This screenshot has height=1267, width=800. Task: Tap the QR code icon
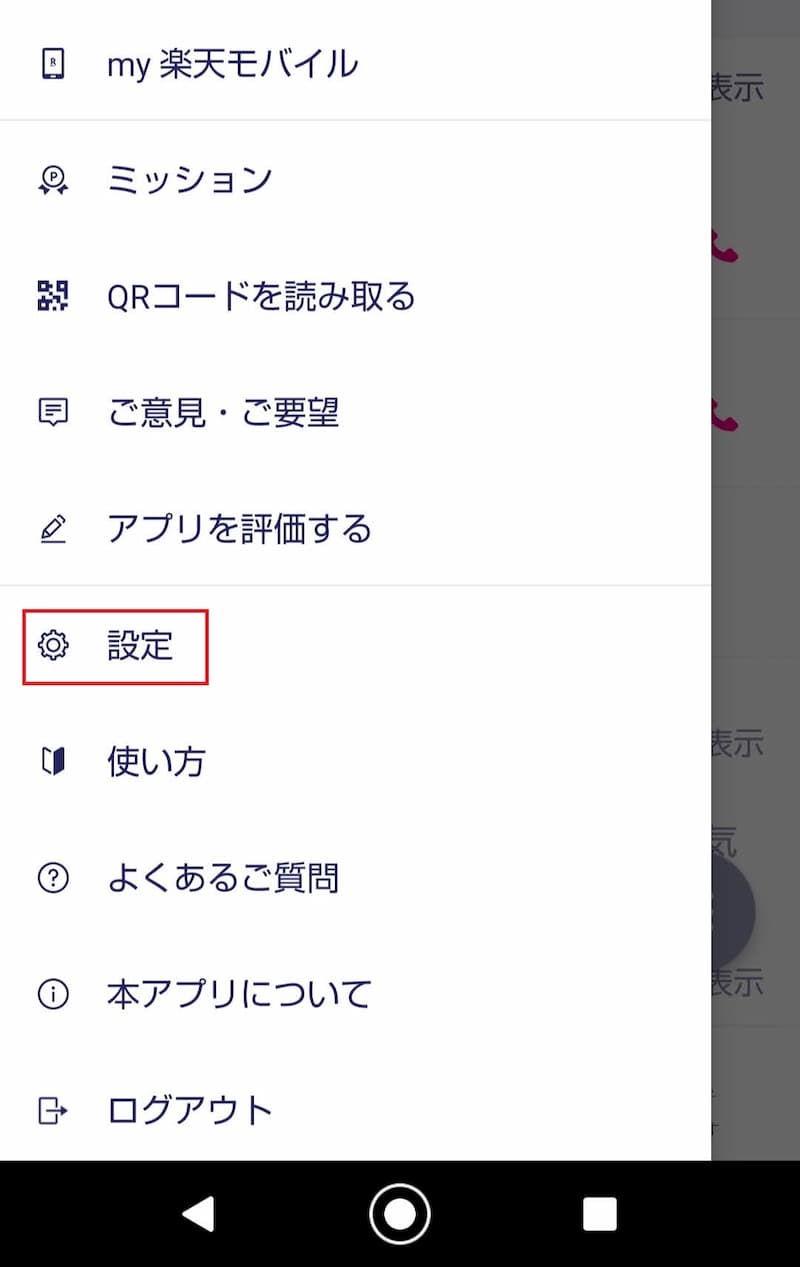(52, 296)
